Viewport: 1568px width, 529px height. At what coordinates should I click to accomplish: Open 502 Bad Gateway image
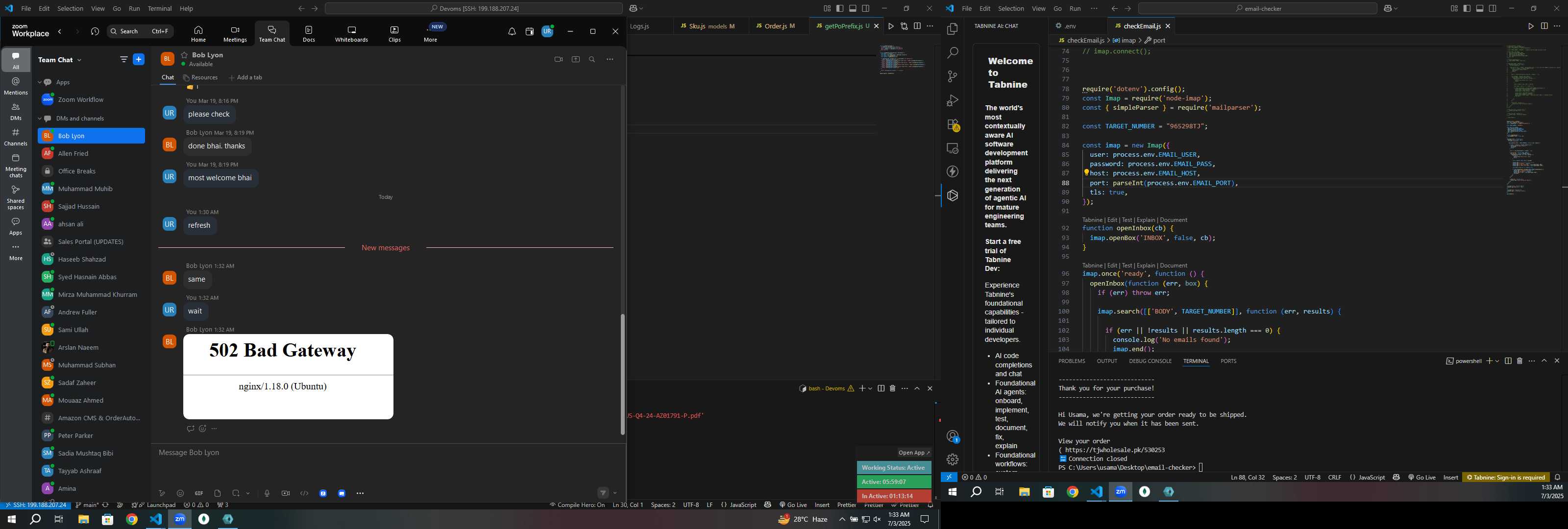pos(288,376)
